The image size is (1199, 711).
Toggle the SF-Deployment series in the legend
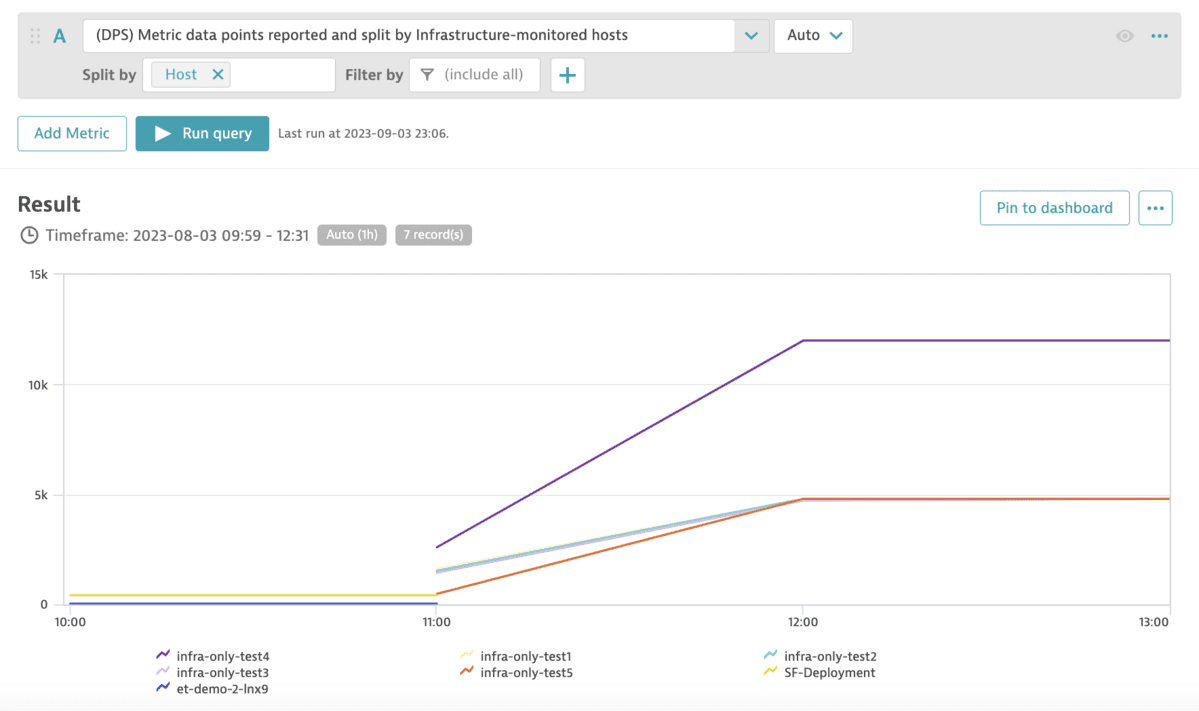[830, 672]
